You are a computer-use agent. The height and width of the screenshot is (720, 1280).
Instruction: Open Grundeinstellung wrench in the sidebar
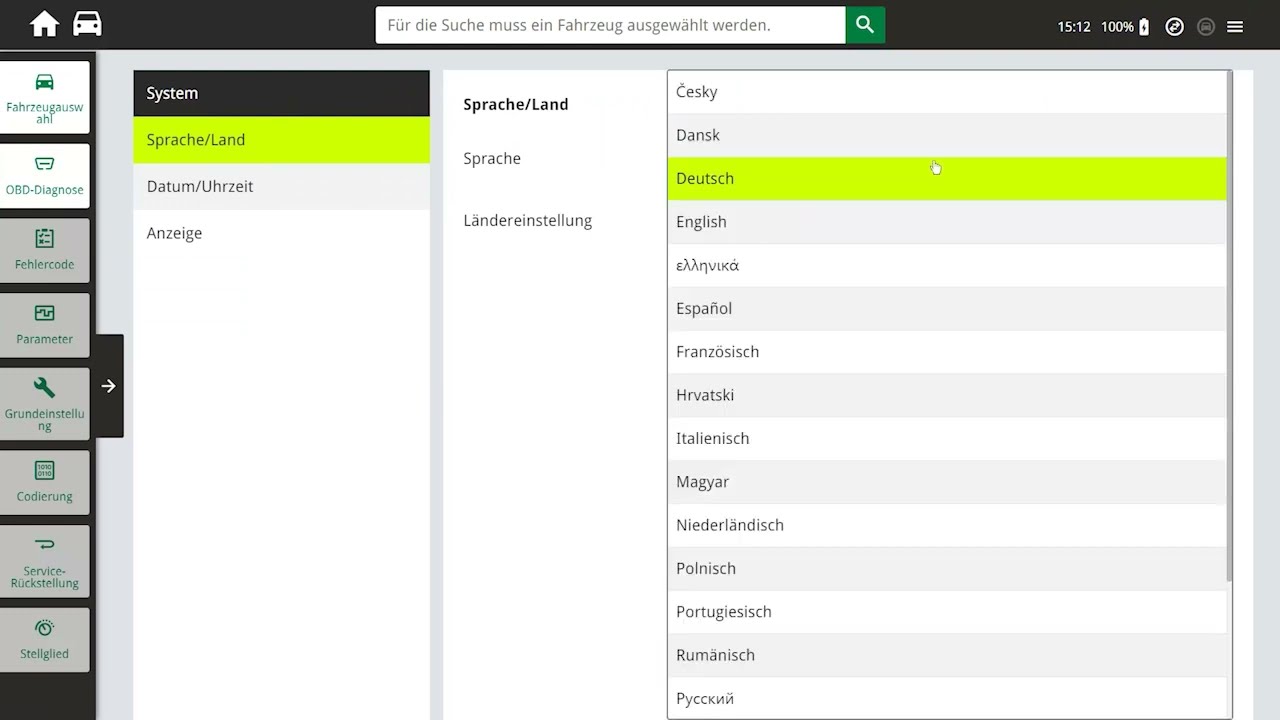(x=45, y=403)
